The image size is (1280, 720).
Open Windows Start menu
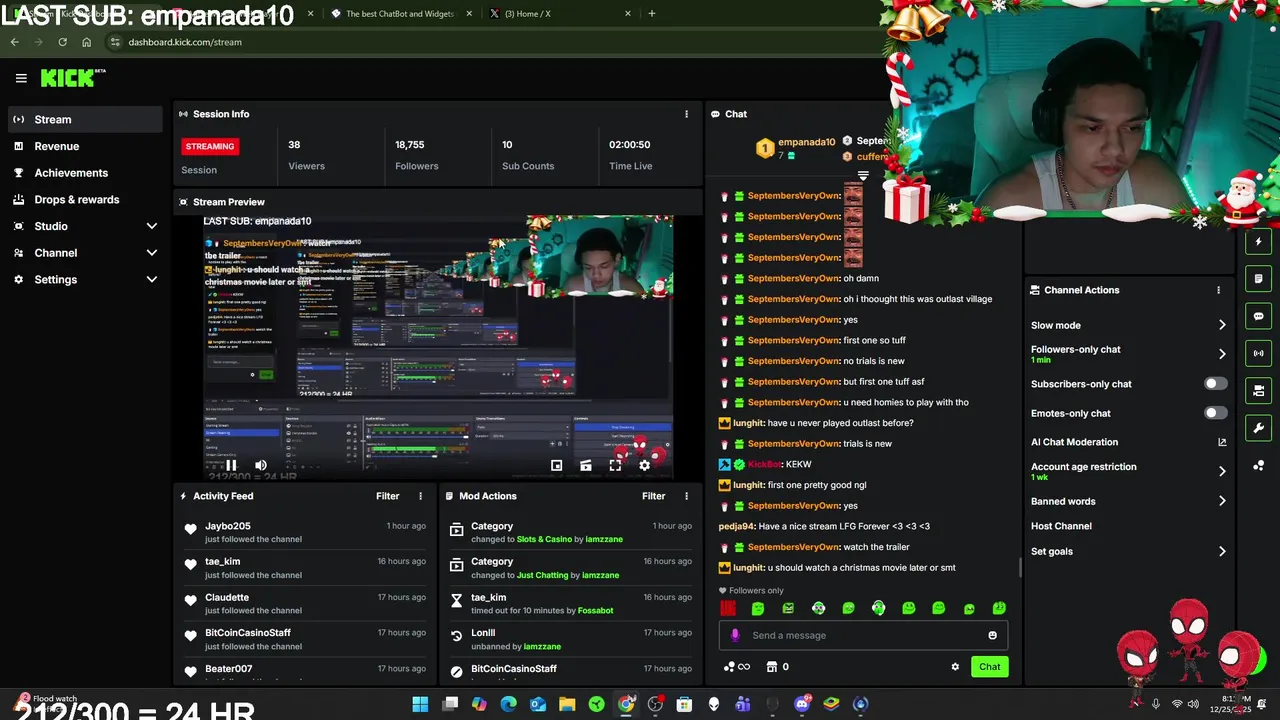coord(420,704)
